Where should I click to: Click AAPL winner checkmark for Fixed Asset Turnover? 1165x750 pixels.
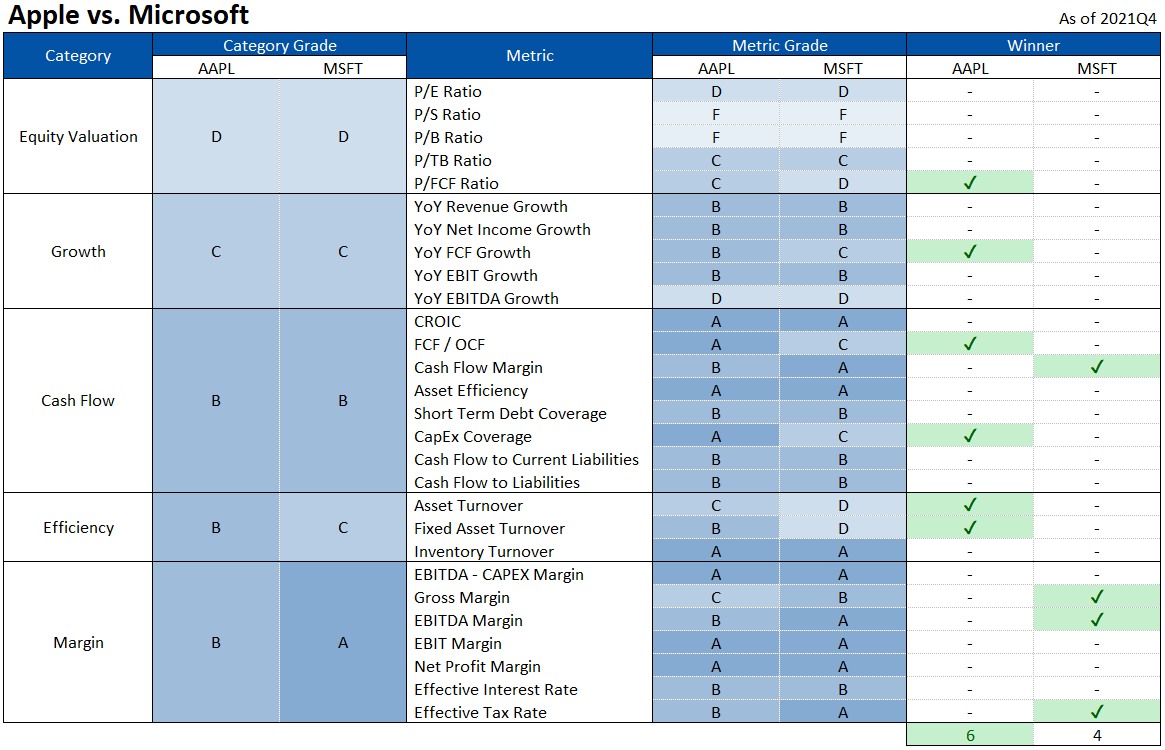[970, 528]
